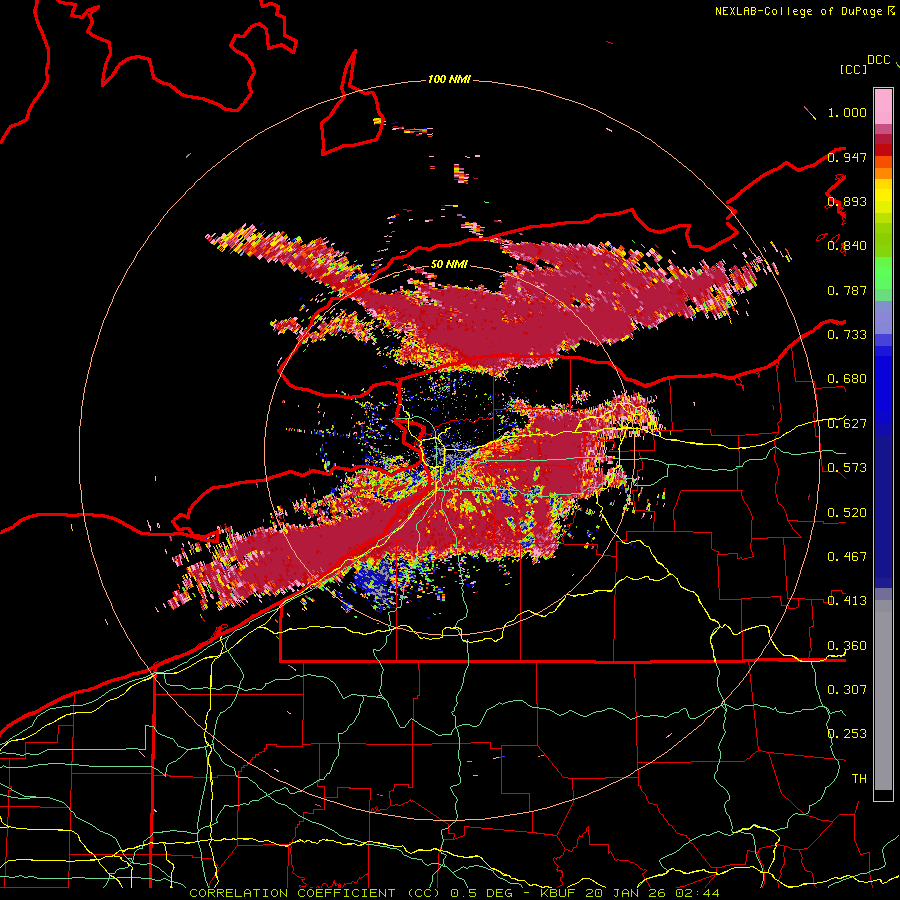Select the 0.893 value on the CC scale
This screenshot has width=900, height=900.
847,201
